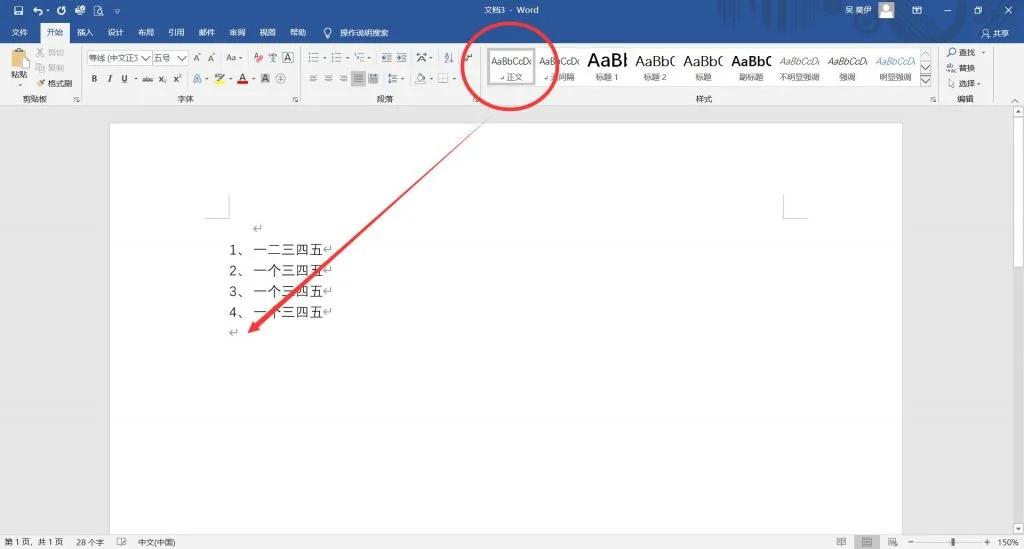
Task: Apply distributed alignment
Action: coord(374,78)
